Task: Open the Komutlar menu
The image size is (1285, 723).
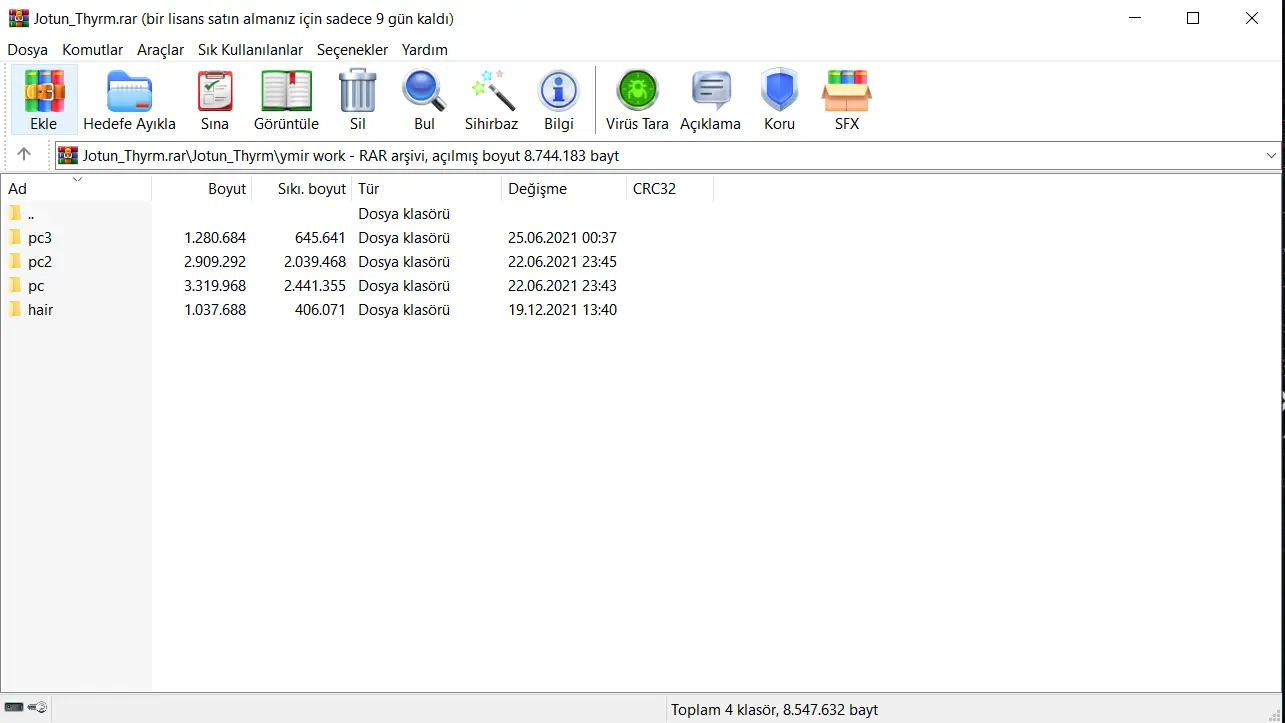Action: (92, 50)
